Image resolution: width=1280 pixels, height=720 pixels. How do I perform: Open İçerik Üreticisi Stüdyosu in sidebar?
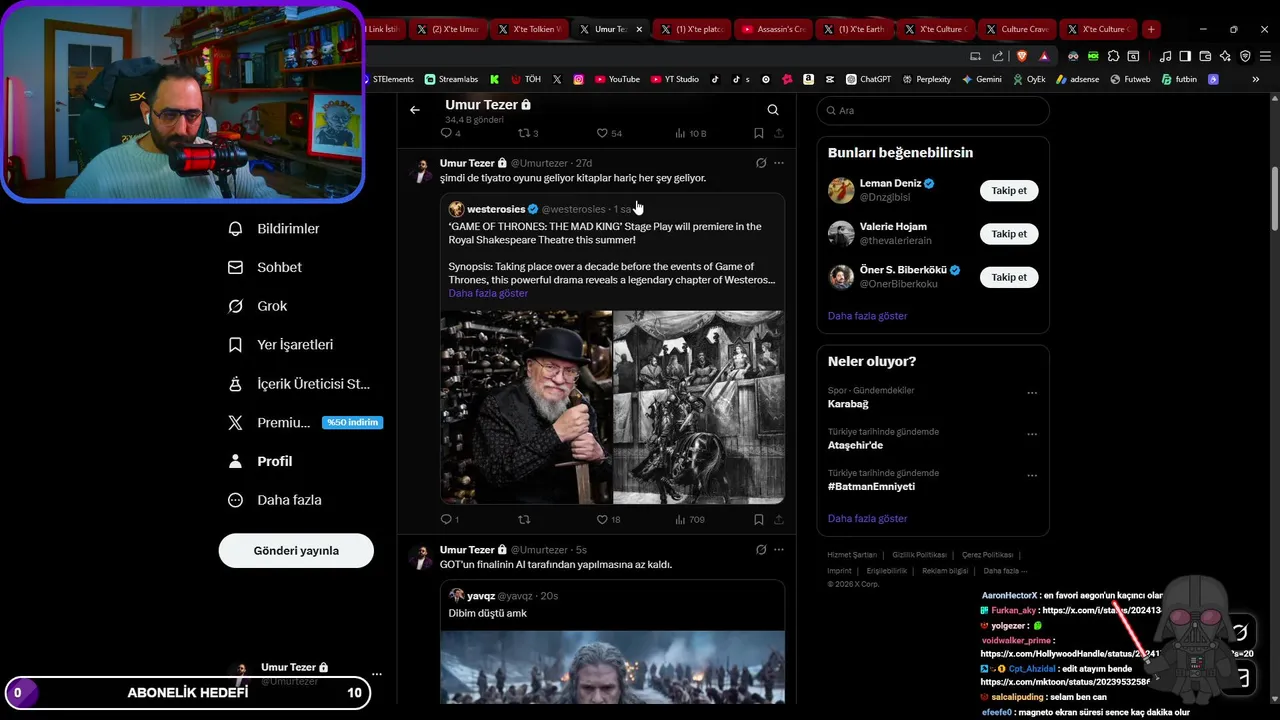click(x=299, y=384)
